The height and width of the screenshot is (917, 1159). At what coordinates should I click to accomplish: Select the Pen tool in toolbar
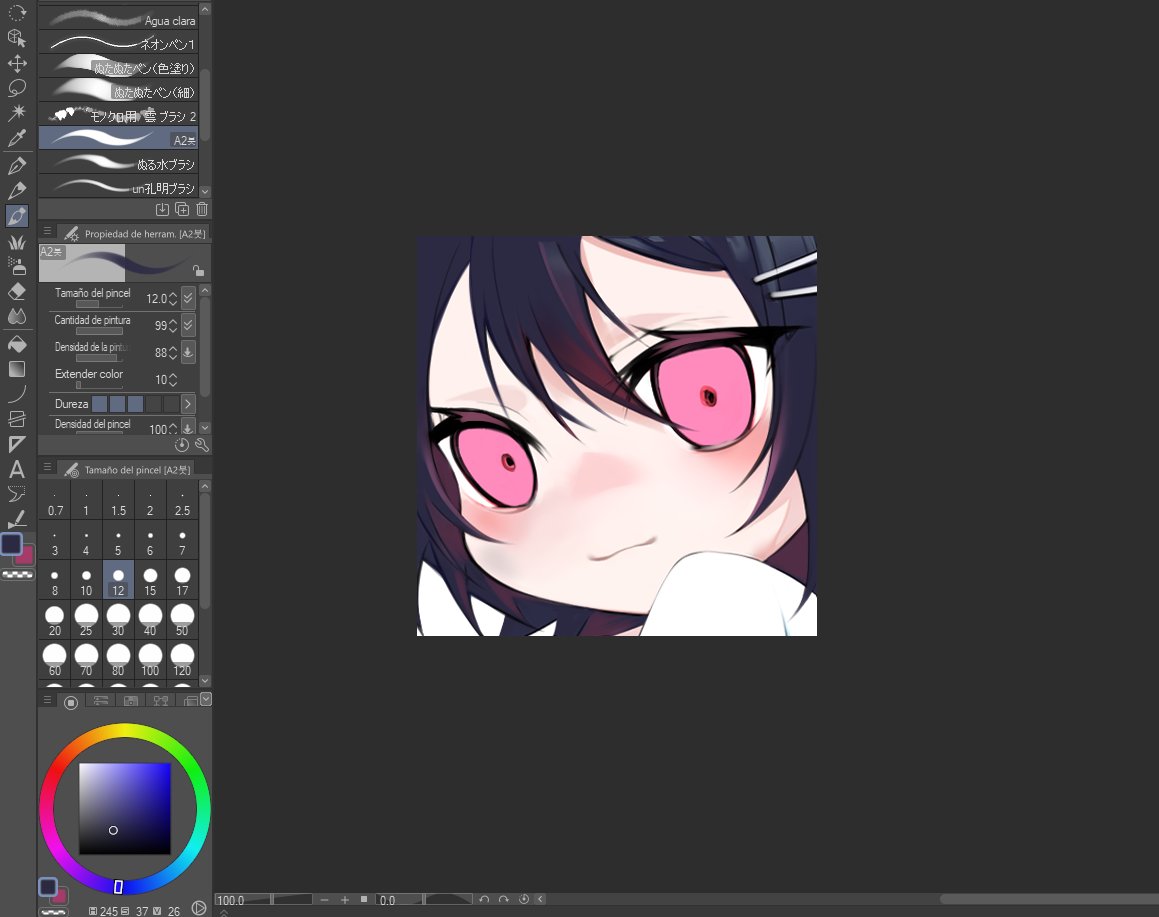[16, 166]
